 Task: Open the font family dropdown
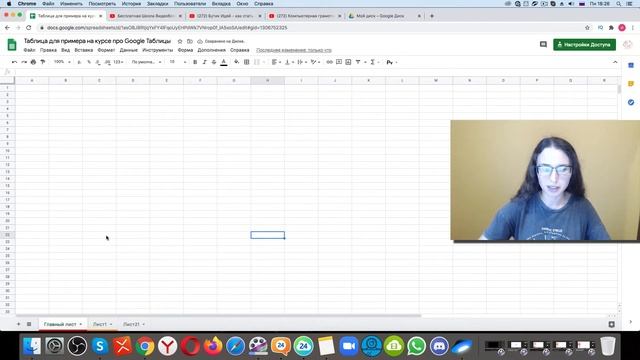146,62
